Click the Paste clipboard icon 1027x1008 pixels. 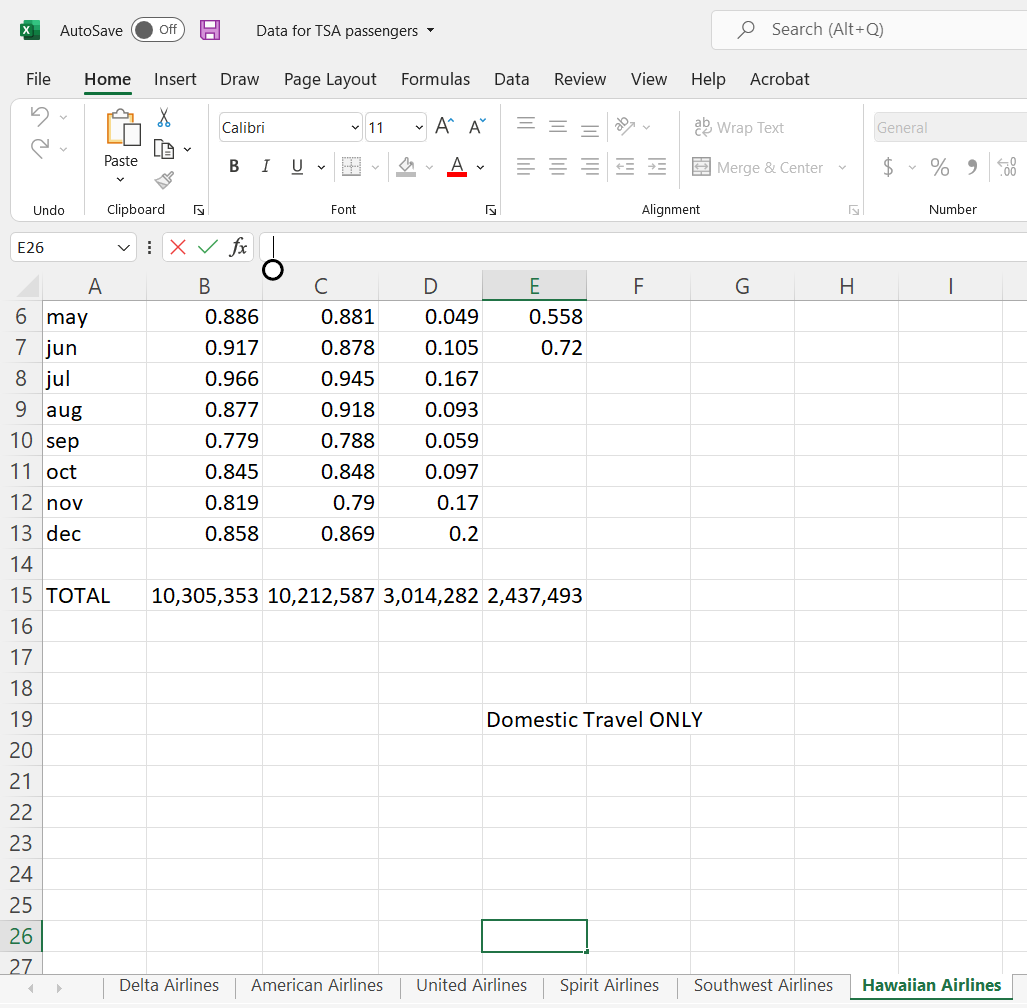click(x=123, y=128)
